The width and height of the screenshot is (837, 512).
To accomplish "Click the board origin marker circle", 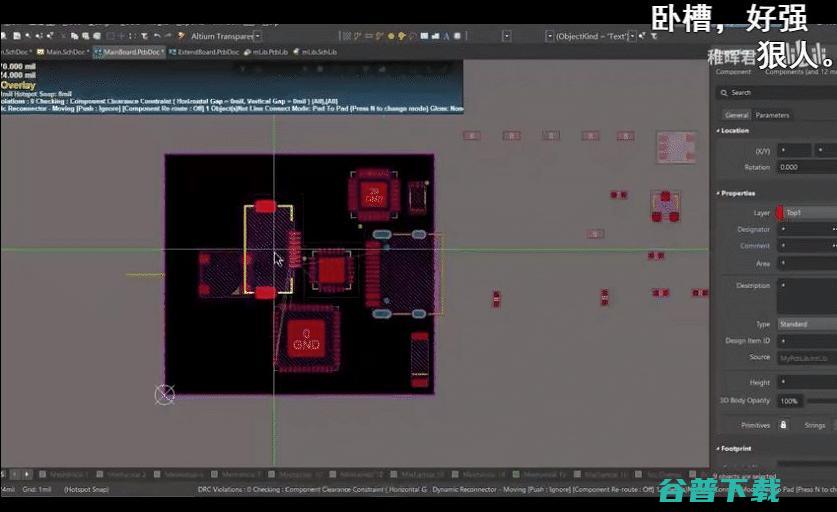I will pyautogui.click(x=164, y=395).
